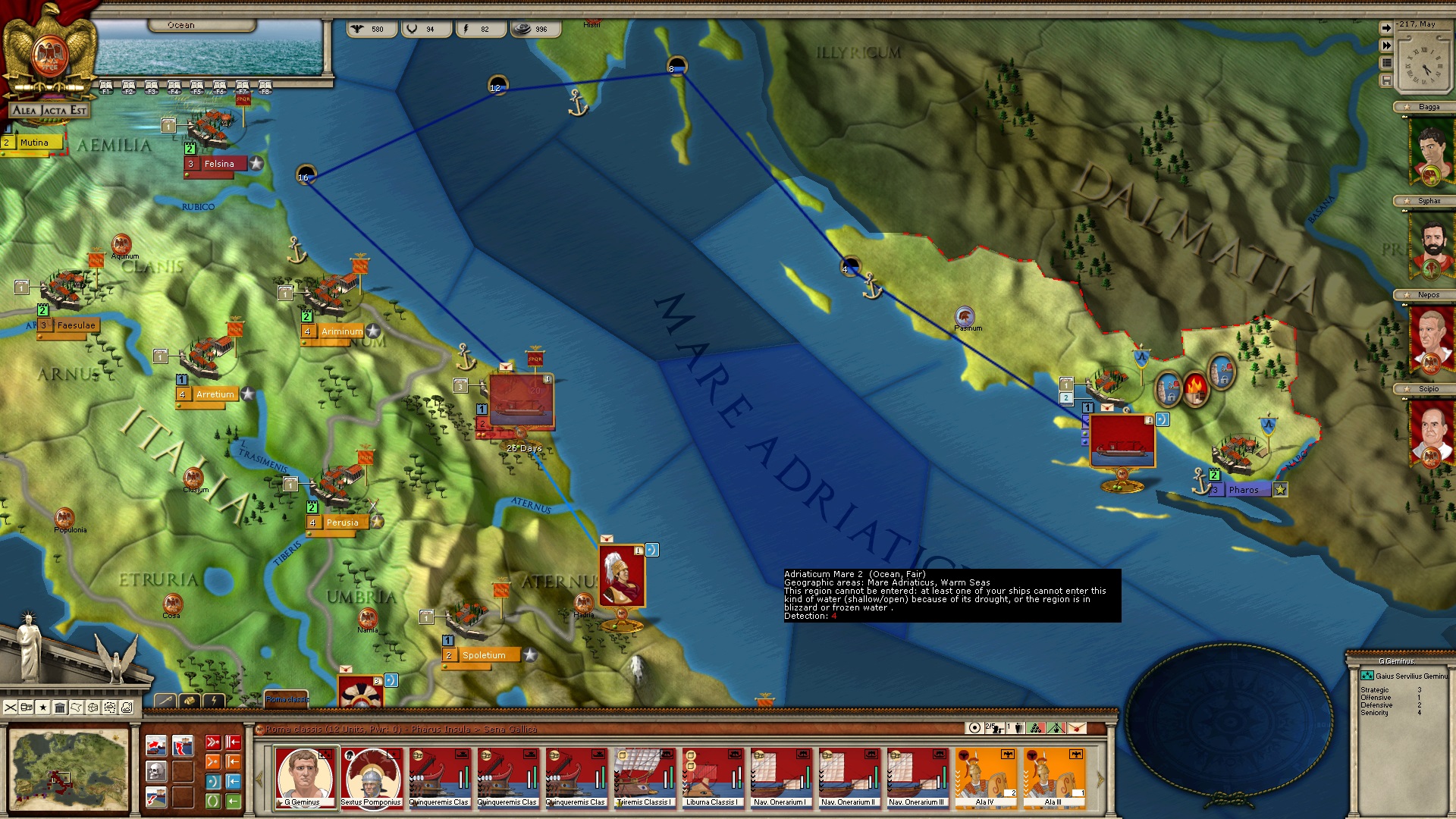Viewport: 1456px width, 819px height.
Task: Select the G Geminus leader card
Action: pyautogui.click(x=306, y=778)
